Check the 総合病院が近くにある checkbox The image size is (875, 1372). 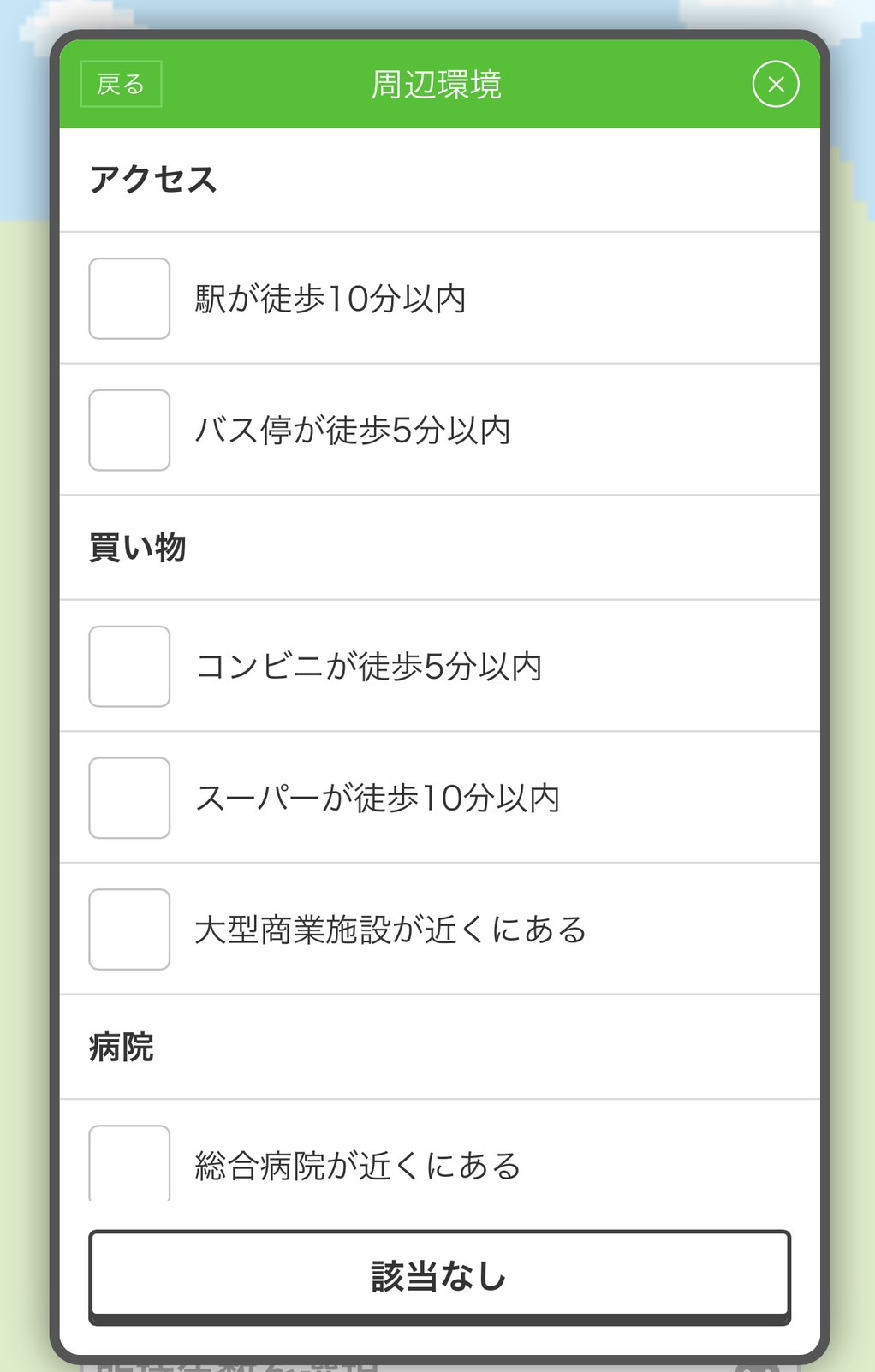[x=129, y=1162]
